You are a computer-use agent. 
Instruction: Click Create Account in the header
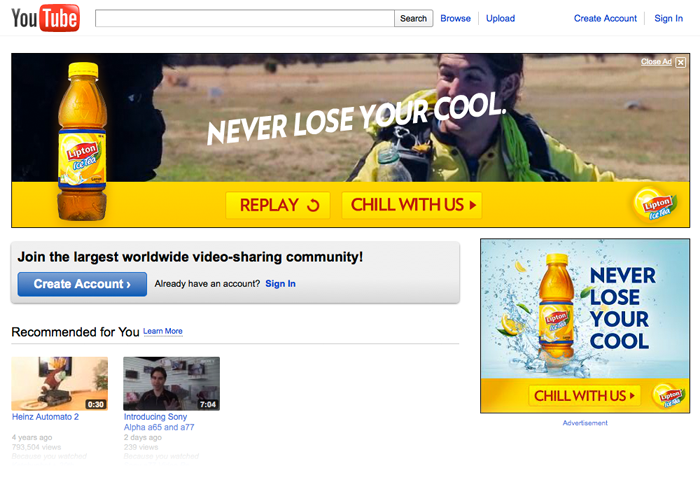(x=605, y=18)
